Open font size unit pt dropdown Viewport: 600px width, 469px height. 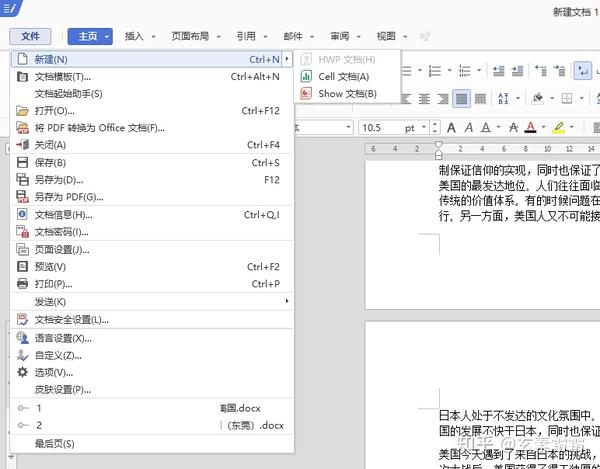pos(424,127)
